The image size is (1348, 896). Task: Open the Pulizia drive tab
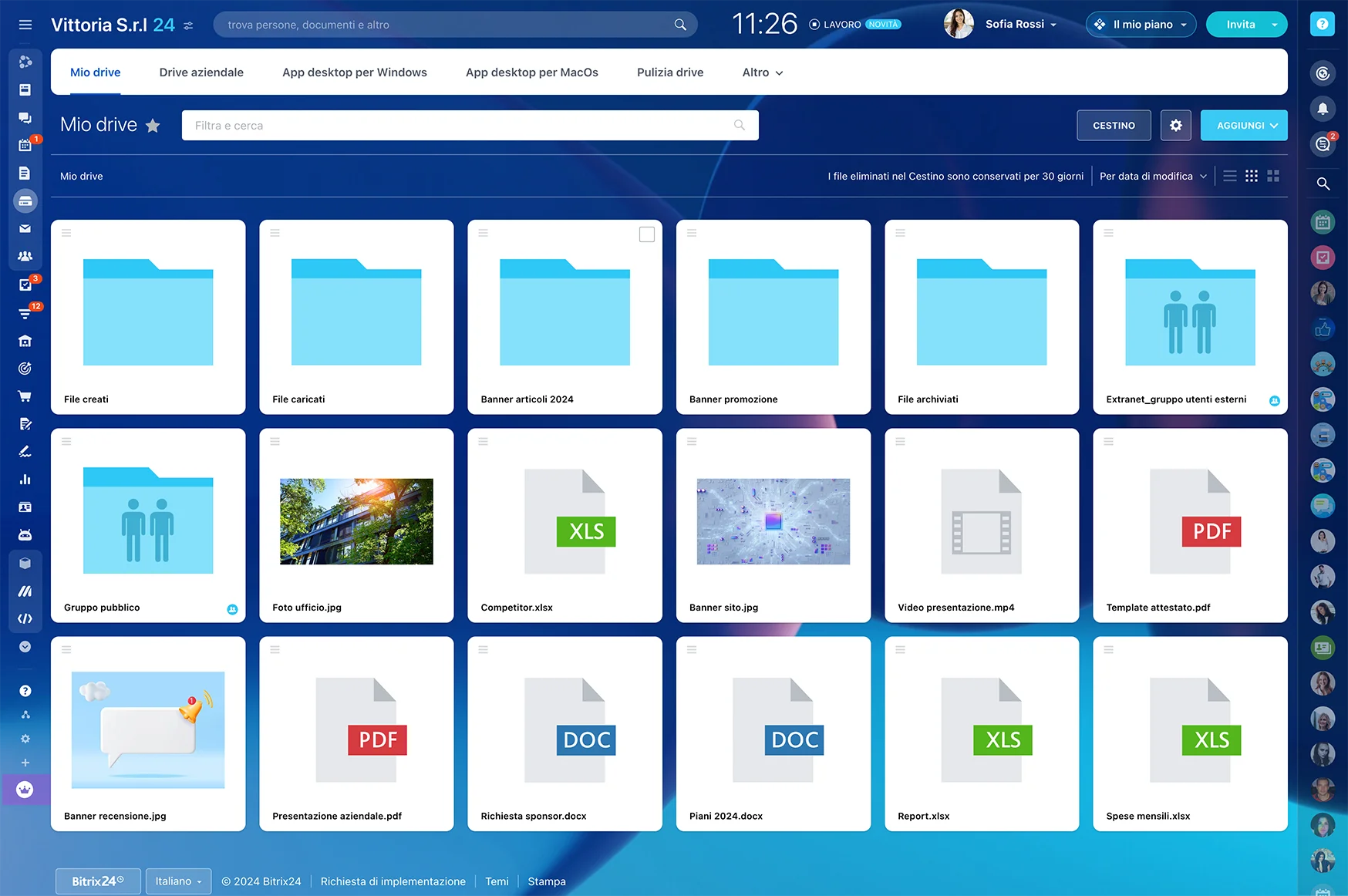point(669,72)
